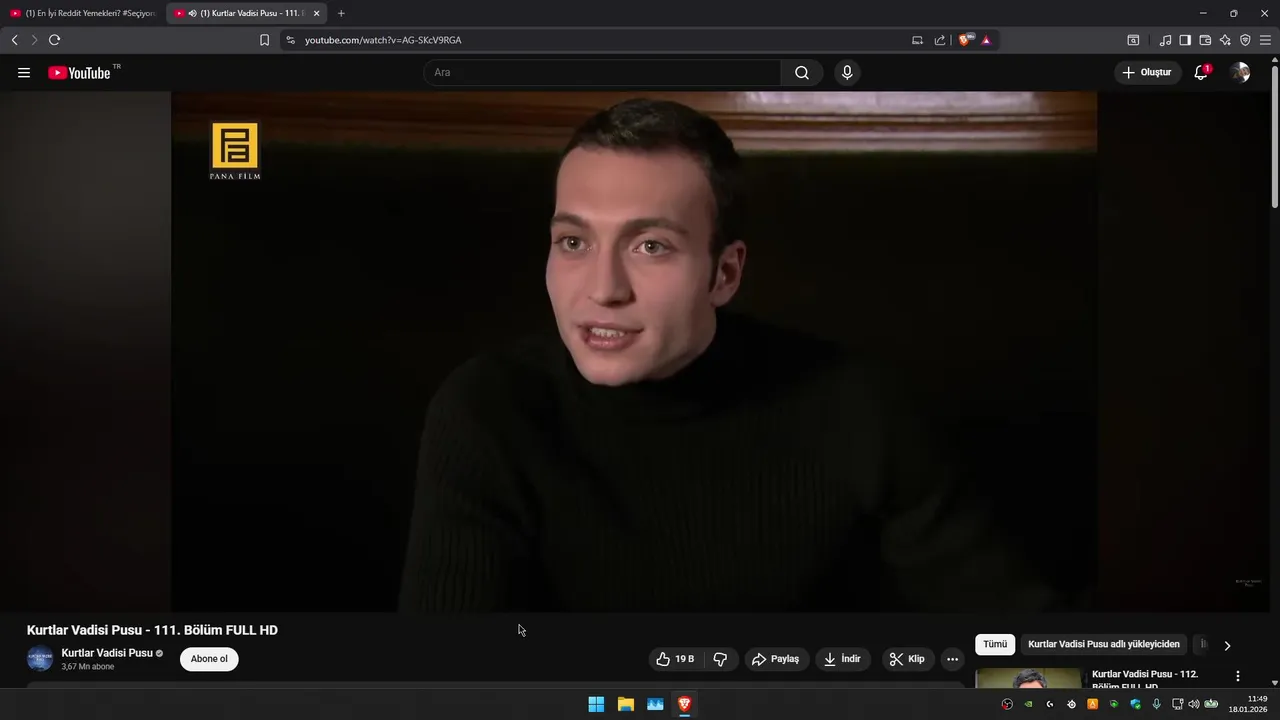Click the video title 111. Bölüm FULL HD

point(152,630)
